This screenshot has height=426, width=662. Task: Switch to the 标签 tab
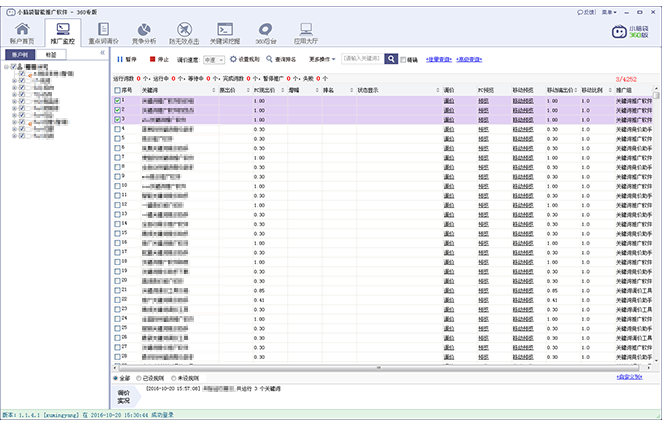tap(51, 56)
